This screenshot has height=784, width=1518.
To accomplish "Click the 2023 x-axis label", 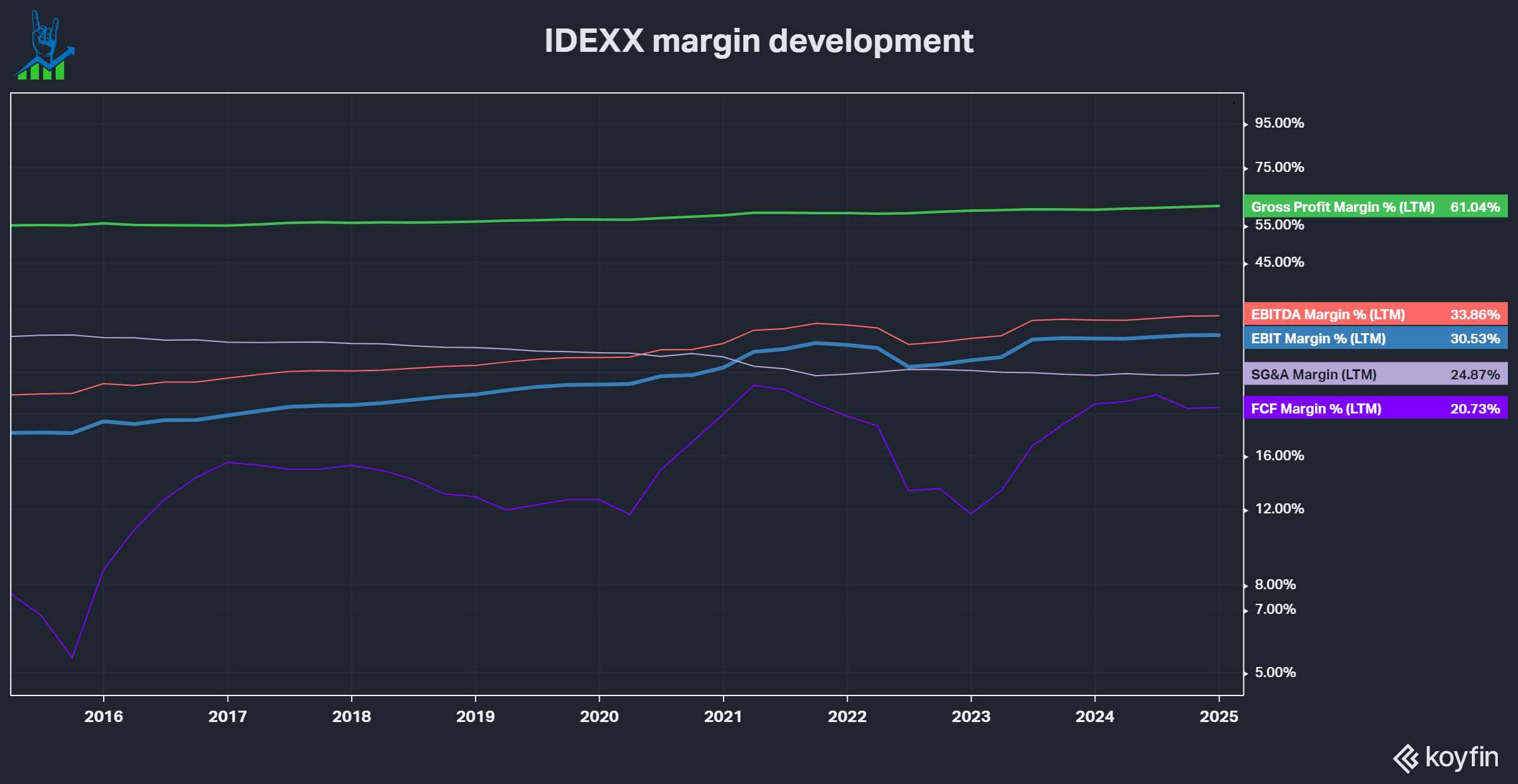I will (971, 716).
